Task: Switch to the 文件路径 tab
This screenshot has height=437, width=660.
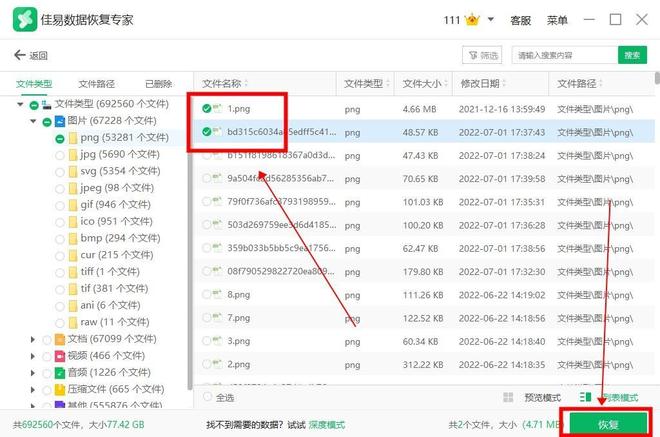Action: (96, 84)
